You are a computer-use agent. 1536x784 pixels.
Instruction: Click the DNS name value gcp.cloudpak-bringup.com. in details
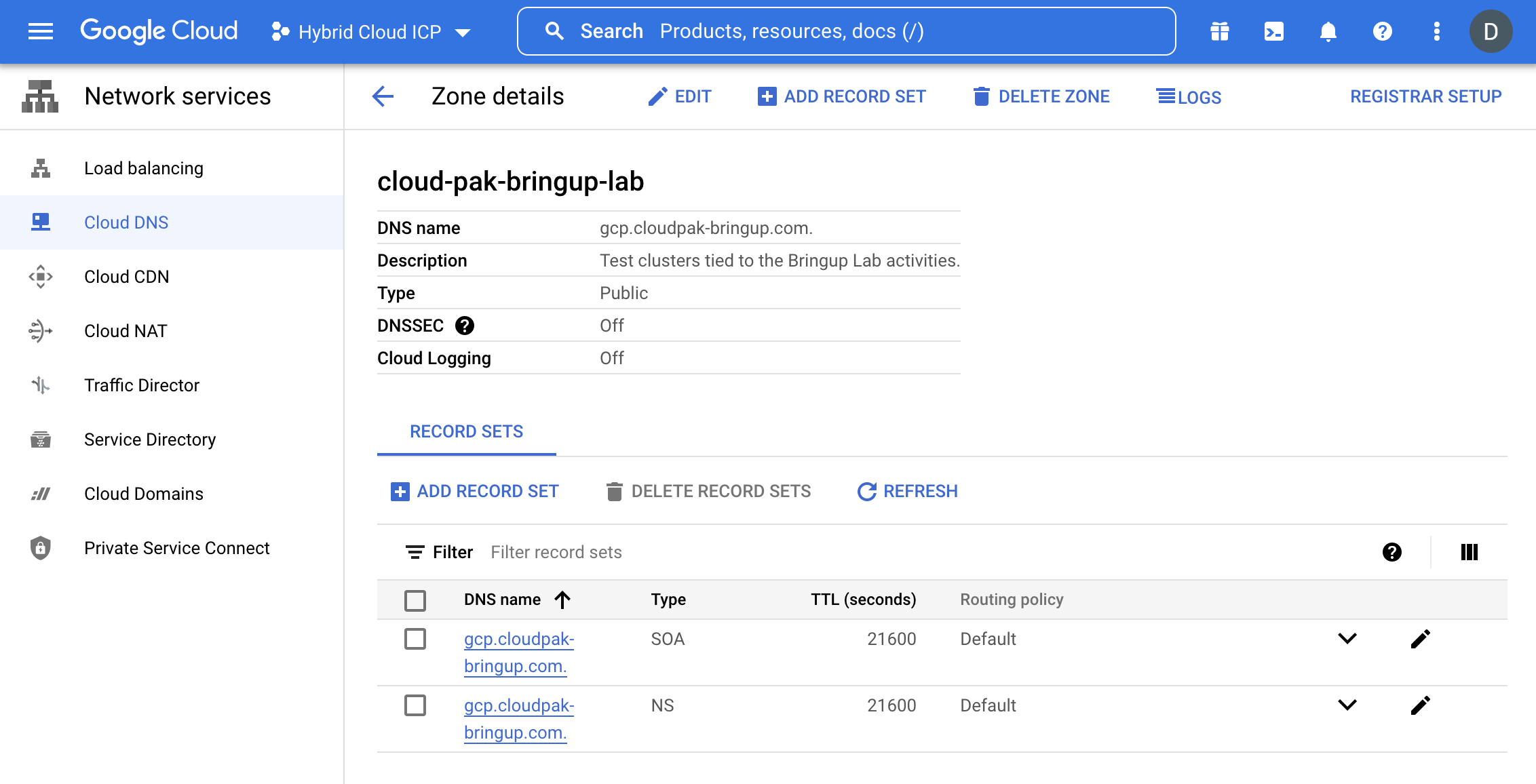click(706, 228)
